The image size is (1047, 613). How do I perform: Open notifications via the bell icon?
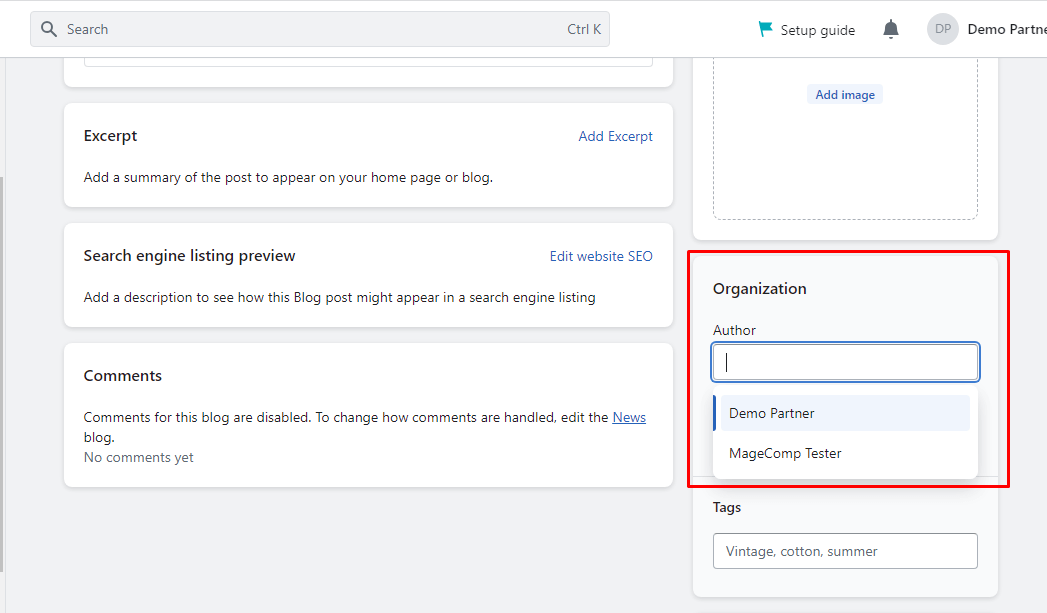(x=891, y=30)
